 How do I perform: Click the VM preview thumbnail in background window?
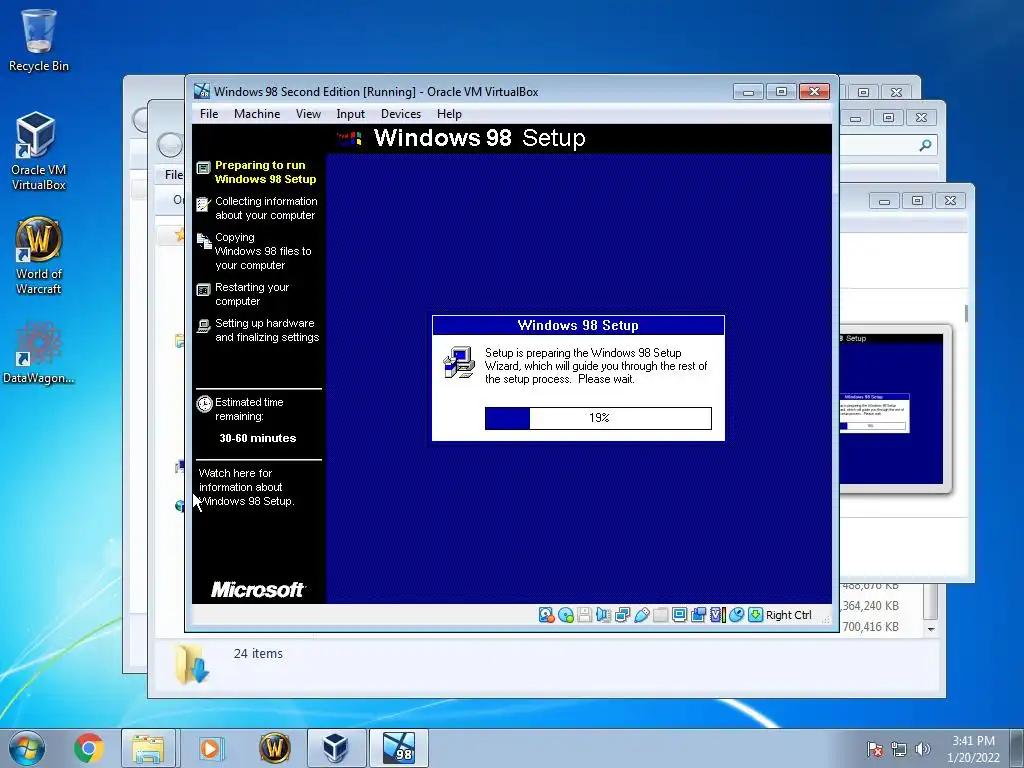(x=892, y=409)
